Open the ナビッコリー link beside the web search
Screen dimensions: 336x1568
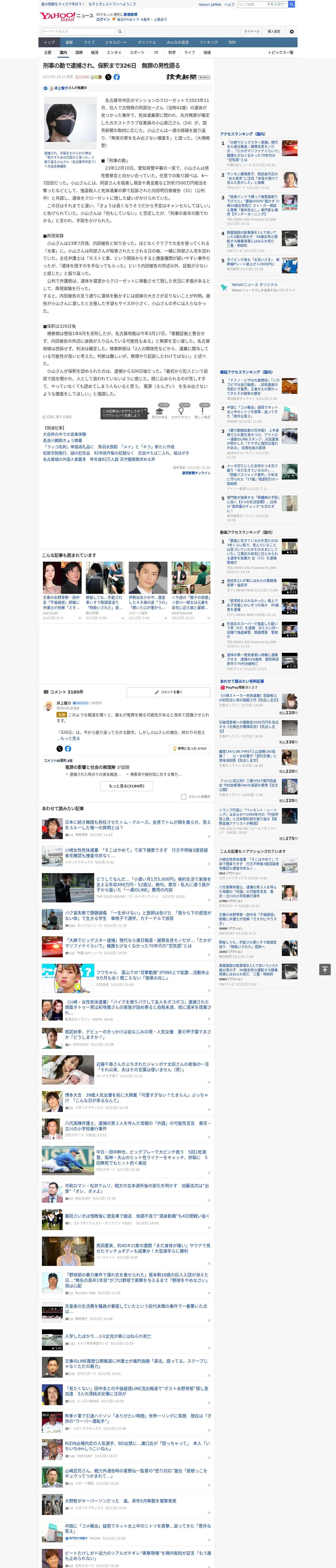tap(277, 4)
